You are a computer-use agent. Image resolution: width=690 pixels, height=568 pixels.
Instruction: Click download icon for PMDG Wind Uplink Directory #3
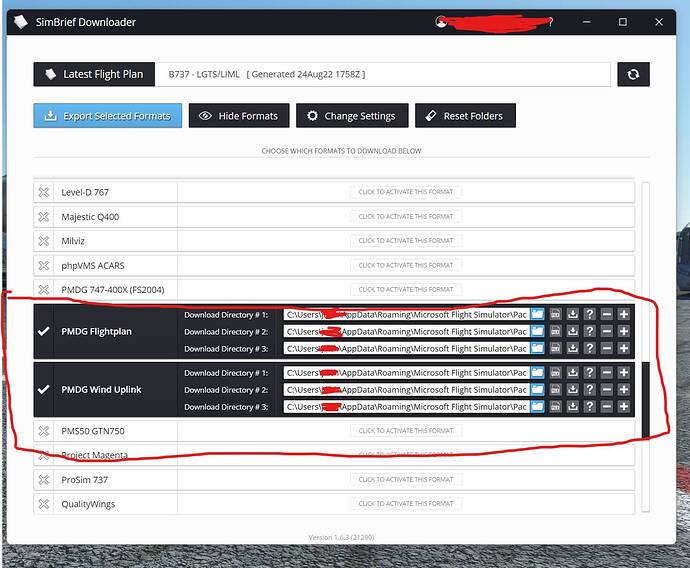click(573, 407)
